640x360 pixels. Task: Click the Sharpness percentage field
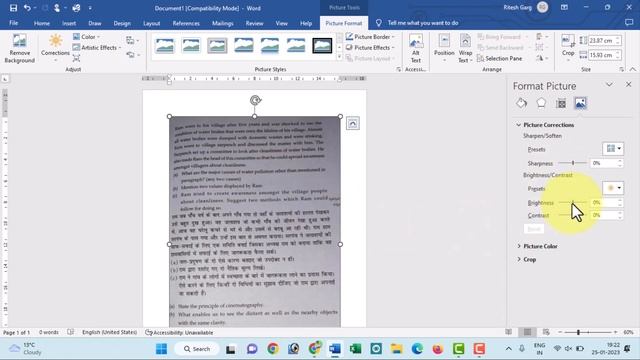[603, 163]
